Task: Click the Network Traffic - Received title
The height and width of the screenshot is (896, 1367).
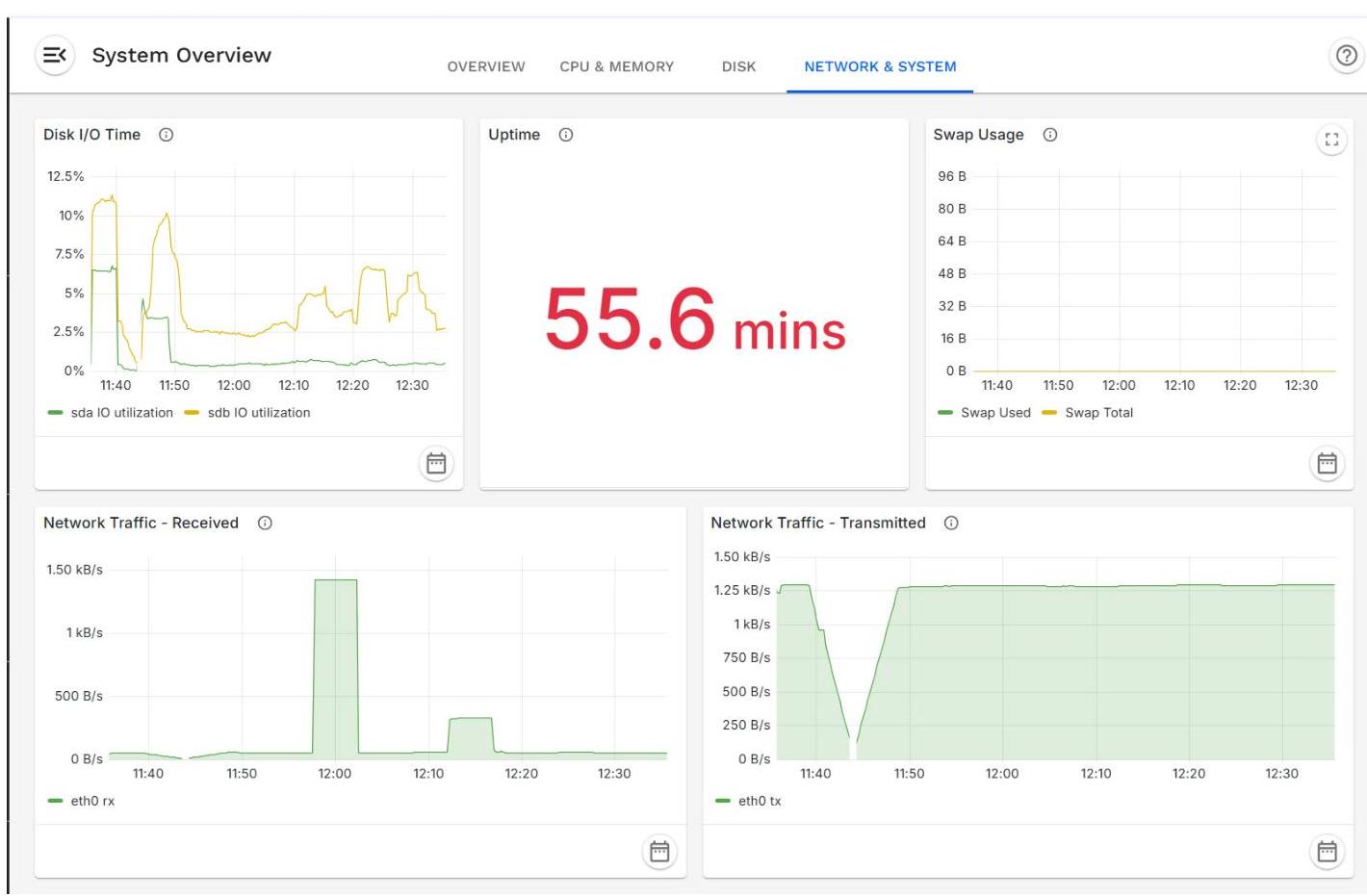Action: (141, 523)
